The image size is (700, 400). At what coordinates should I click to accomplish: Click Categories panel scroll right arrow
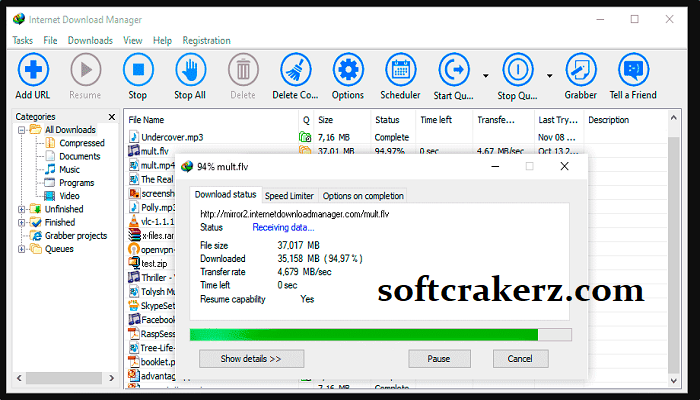111,378
